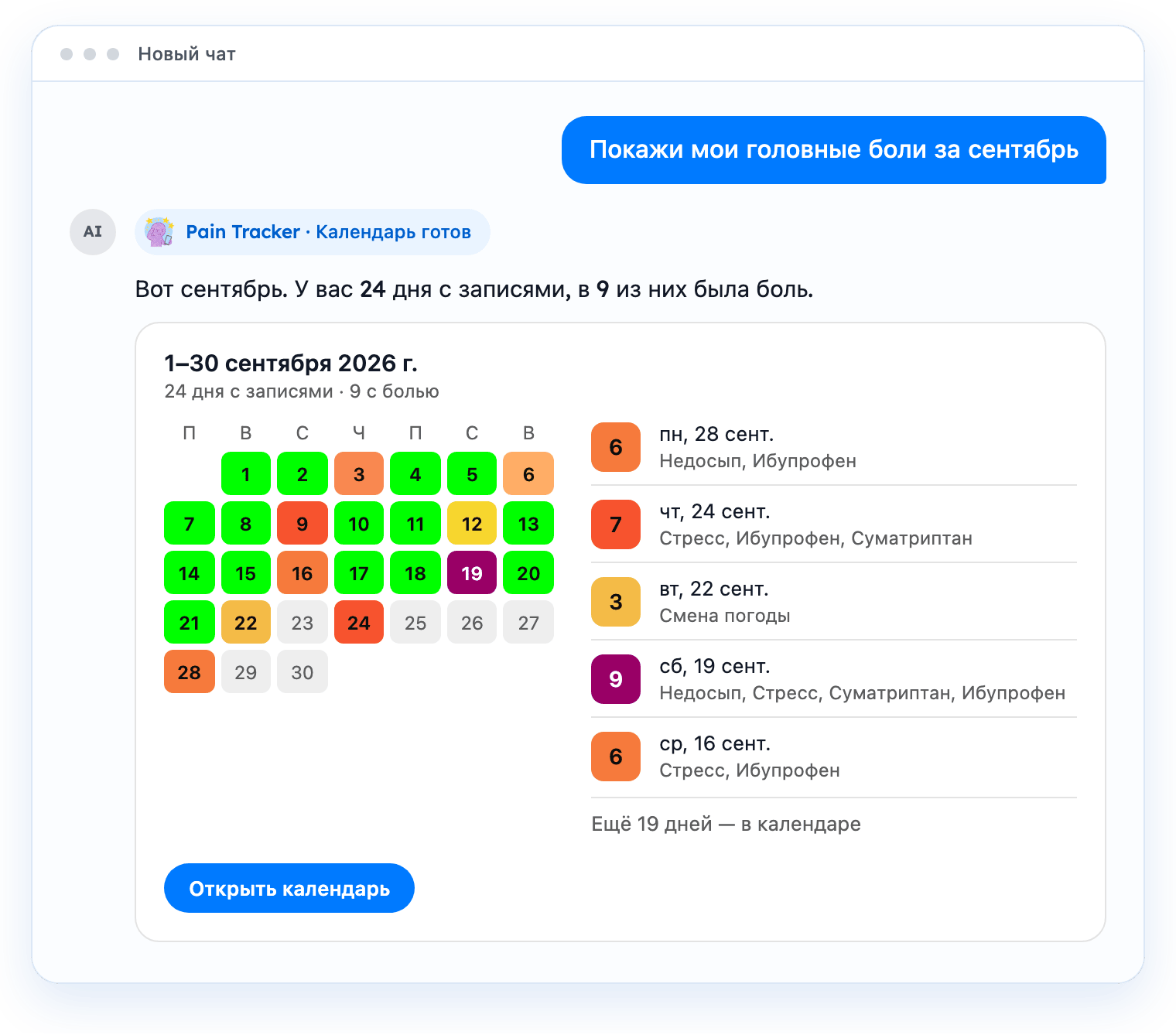Click the AI avatar icon
Screen dimensions: 1176x1035
(93, 232)
